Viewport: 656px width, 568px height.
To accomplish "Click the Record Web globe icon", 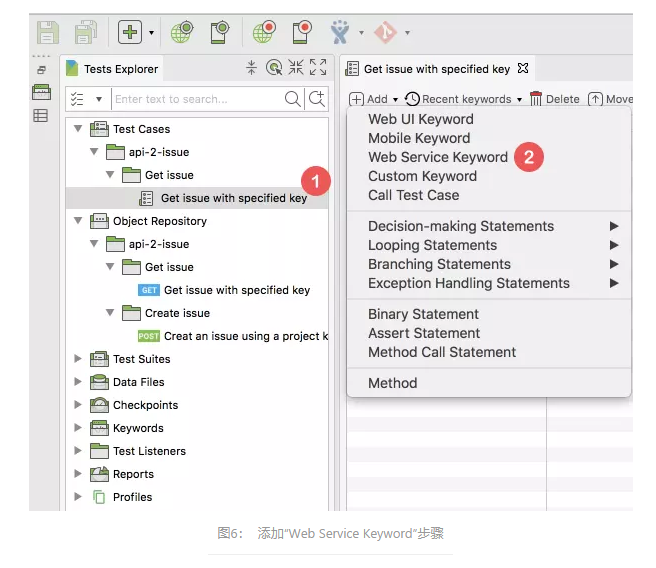I will (x=264, y=32).
